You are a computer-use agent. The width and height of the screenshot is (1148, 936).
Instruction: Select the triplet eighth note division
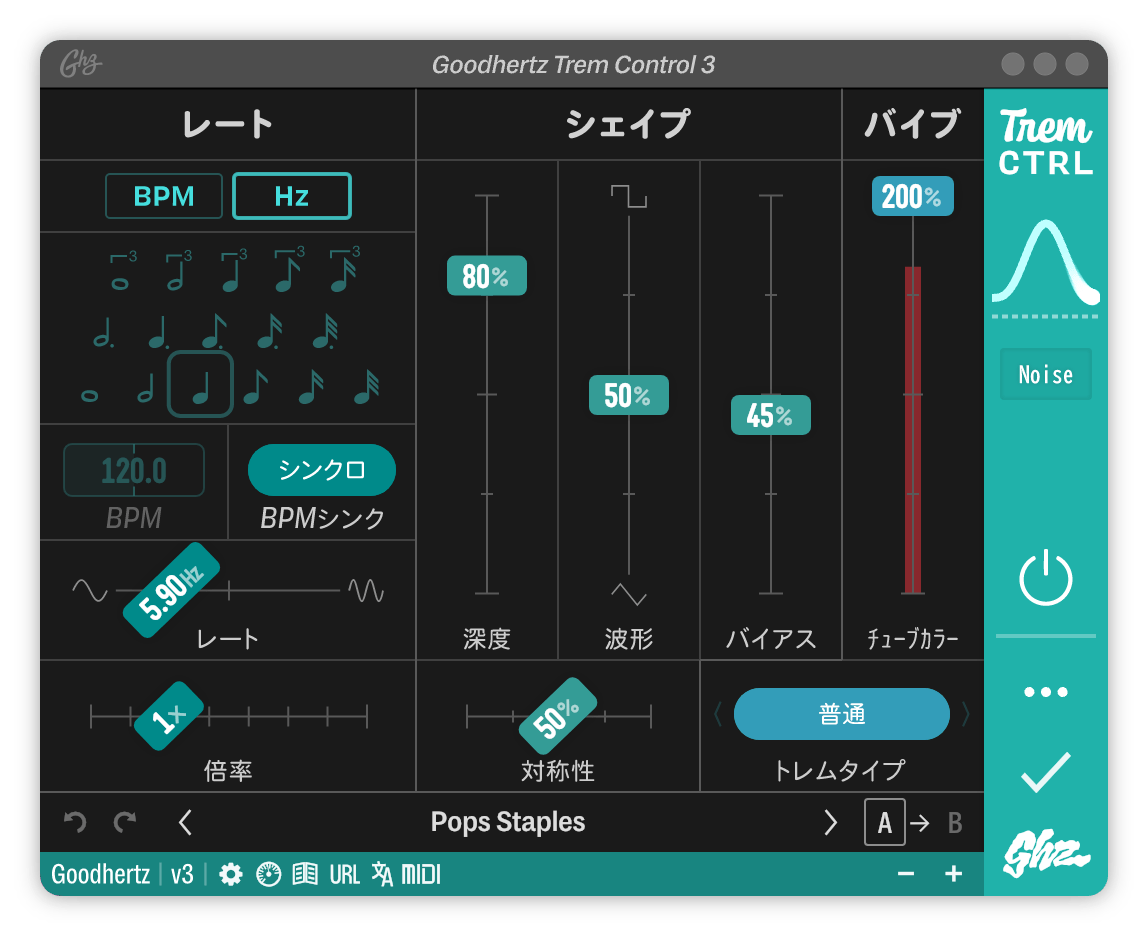(288, 272)
